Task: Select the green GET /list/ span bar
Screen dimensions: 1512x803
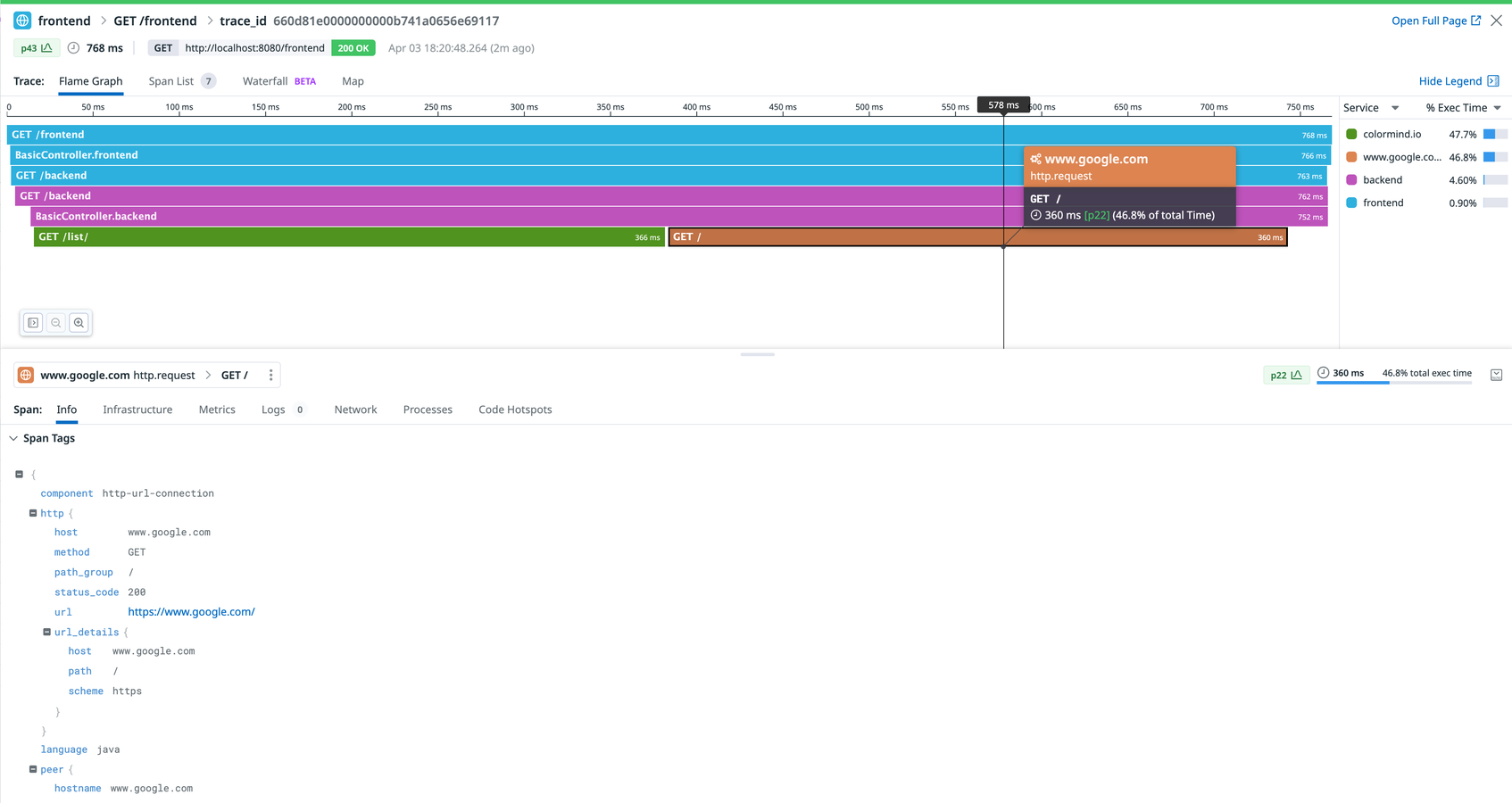Action: tap(348, 237)
